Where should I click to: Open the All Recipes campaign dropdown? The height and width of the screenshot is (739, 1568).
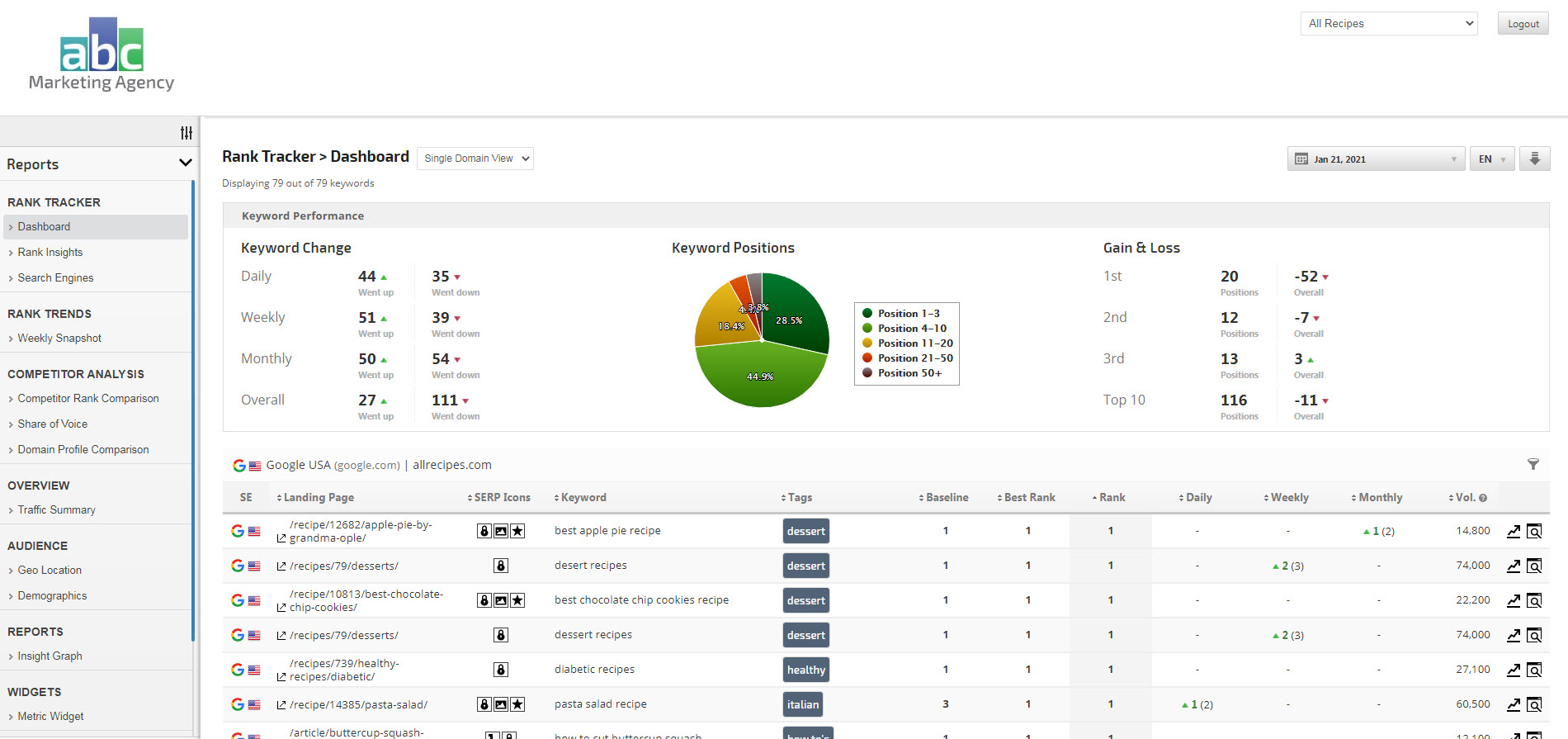1389,24
